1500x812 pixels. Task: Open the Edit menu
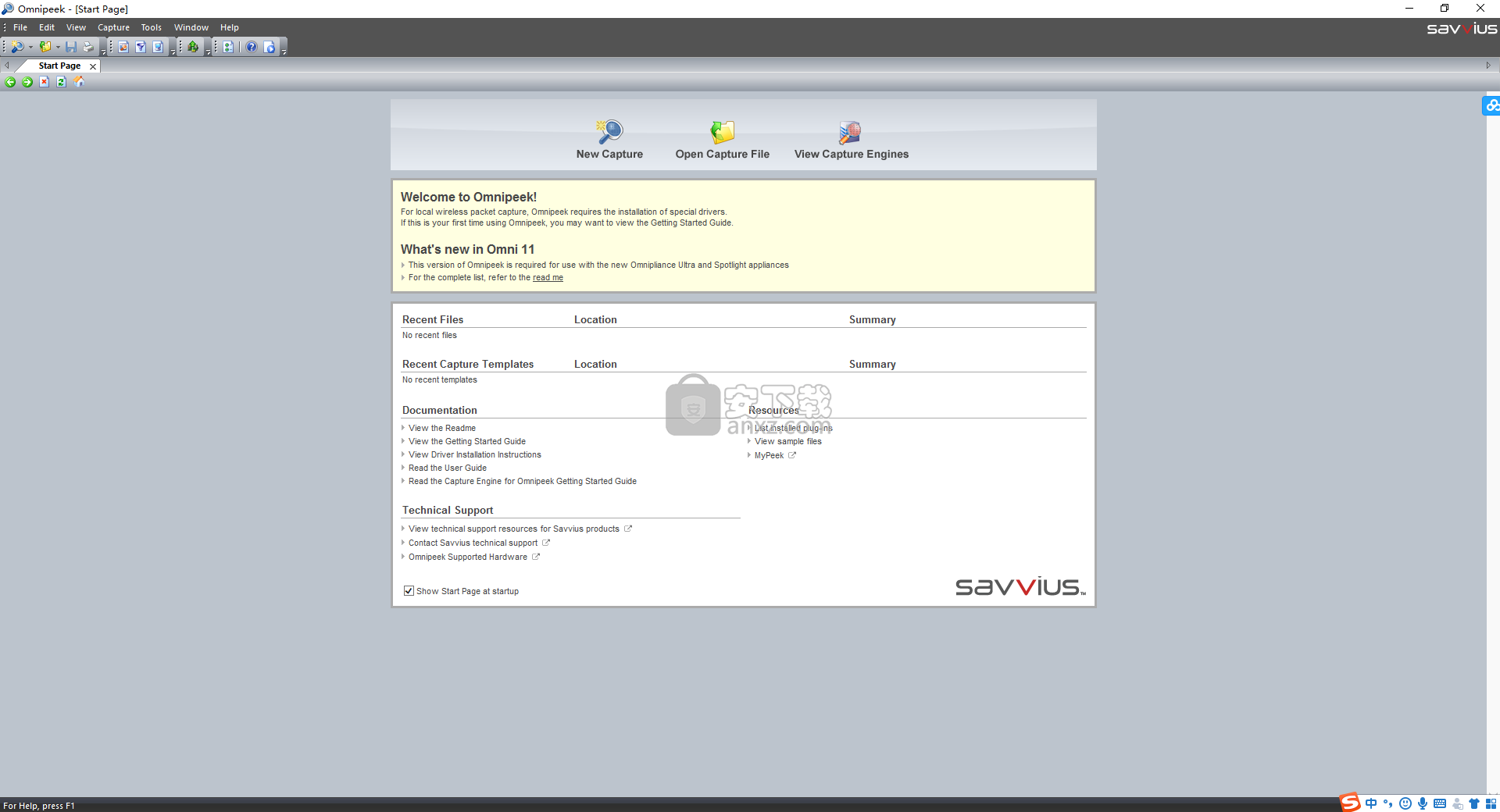[x=47, y=27]
